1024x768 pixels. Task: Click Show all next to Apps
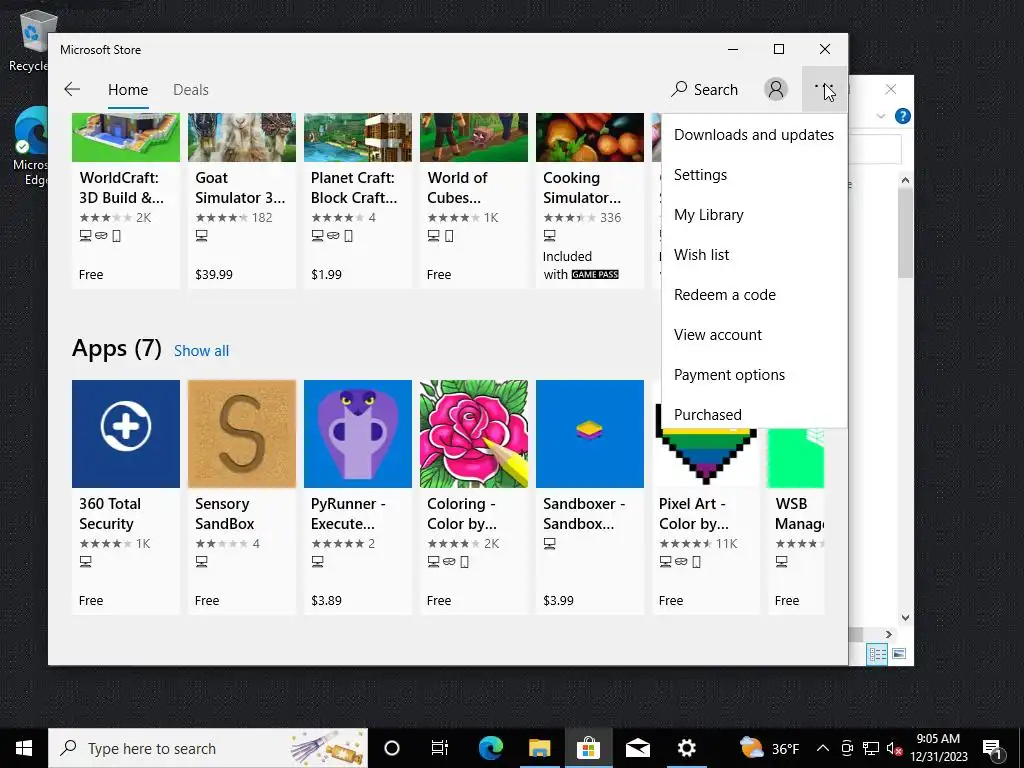[201, 351]
